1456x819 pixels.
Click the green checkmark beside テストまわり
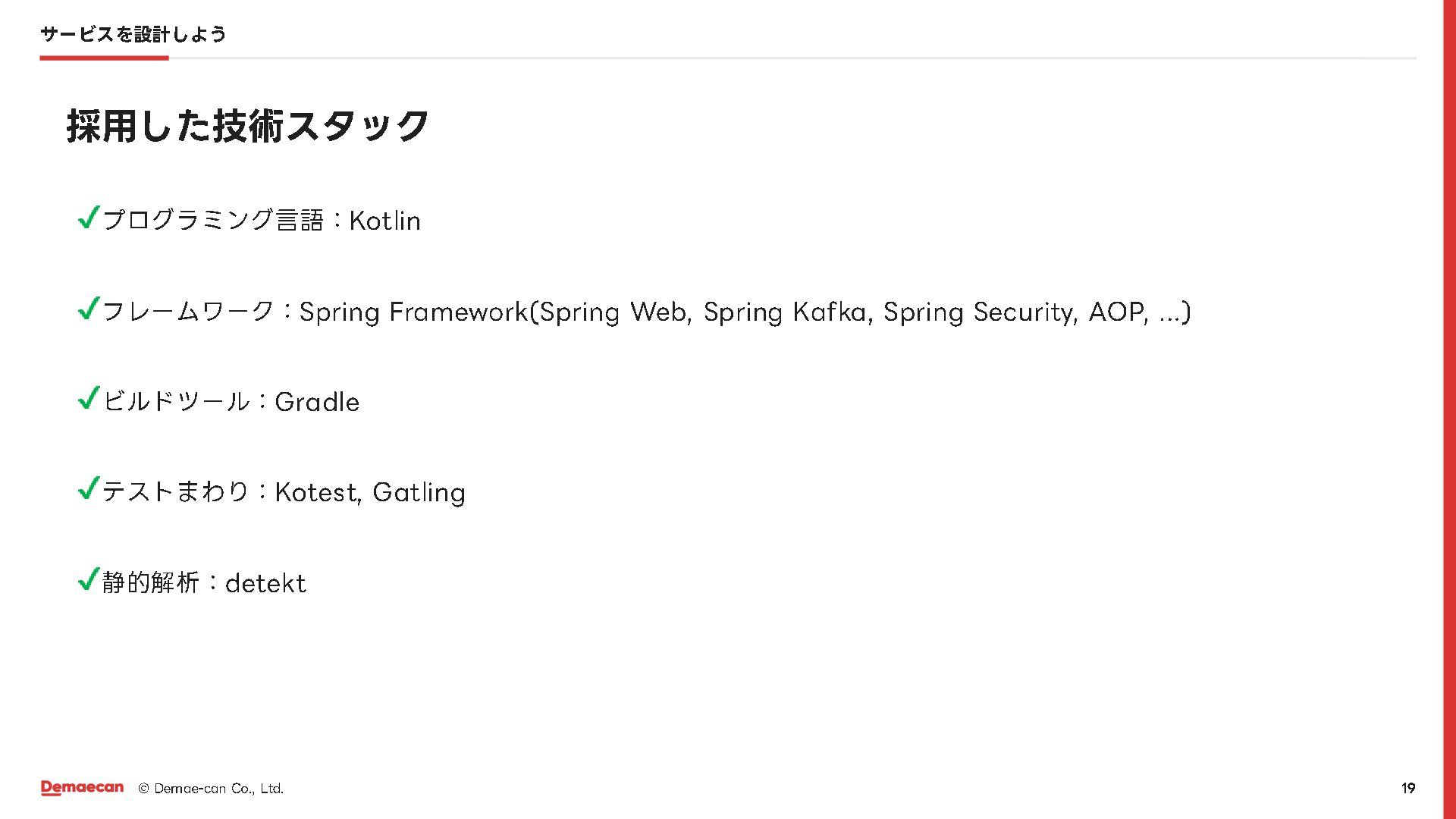pyautogui.click(x=89, y=488)
